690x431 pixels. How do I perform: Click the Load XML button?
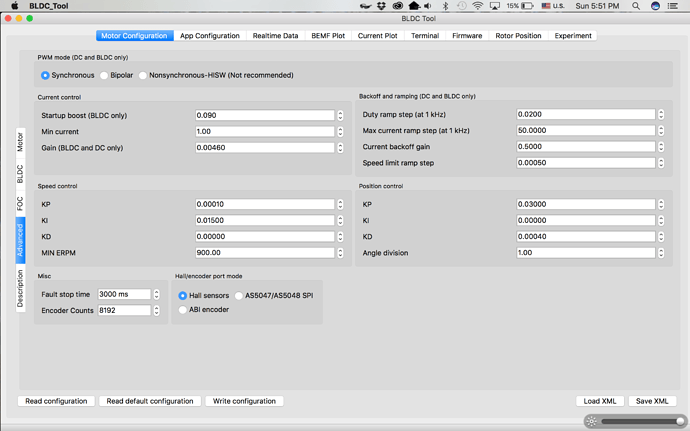[x=601, y=401]
